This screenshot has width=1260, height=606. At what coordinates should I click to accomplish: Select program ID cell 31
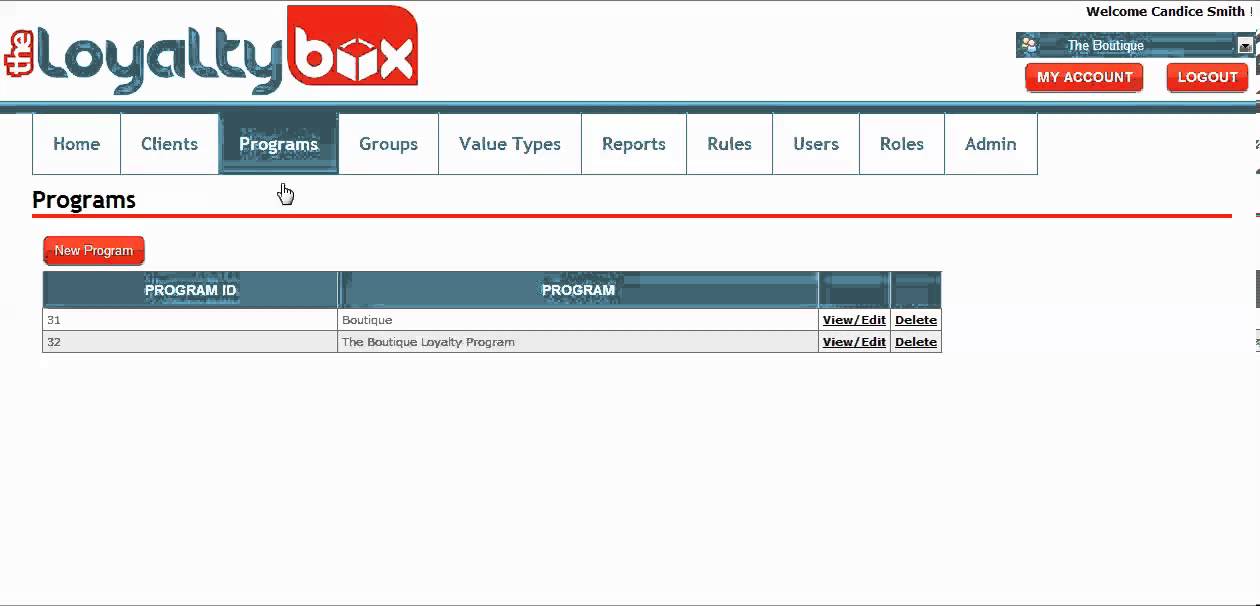(190, 320)
